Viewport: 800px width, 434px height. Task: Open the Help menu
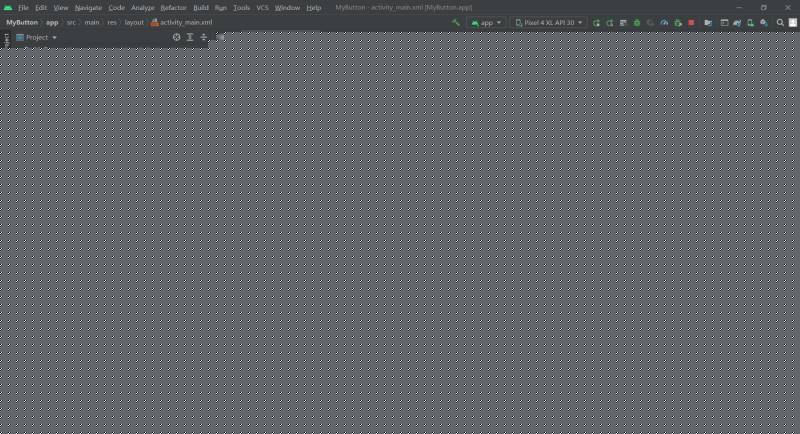(314, 8)
